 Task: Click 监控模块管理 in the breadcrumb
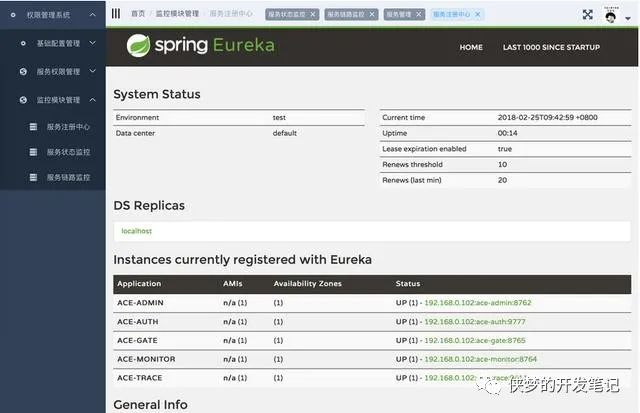(x=177, y=13)
